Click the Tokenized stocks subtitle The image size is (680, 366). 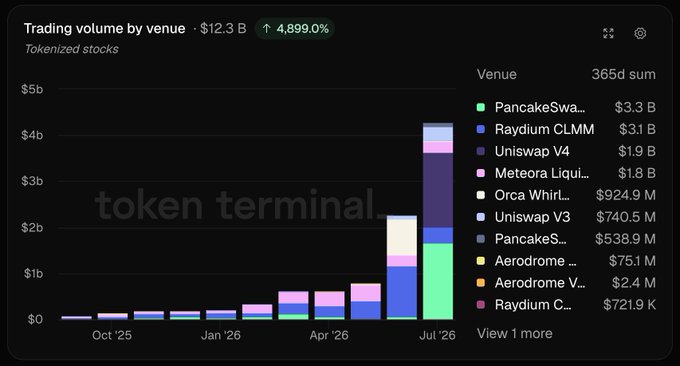72,49
